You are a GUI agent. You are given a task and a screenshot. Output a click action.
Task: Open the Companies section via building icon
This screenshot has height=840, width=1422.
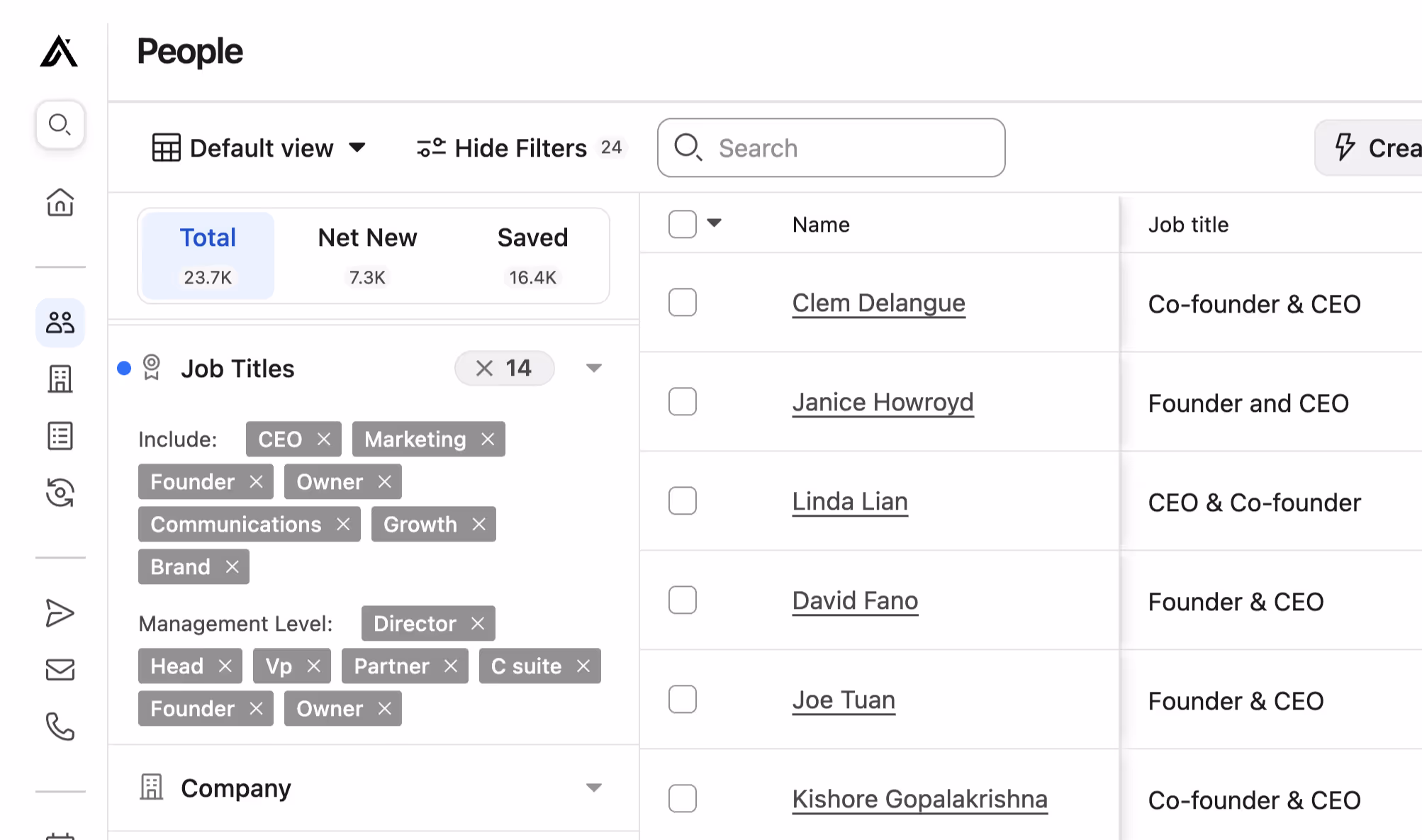click(60, 379)
